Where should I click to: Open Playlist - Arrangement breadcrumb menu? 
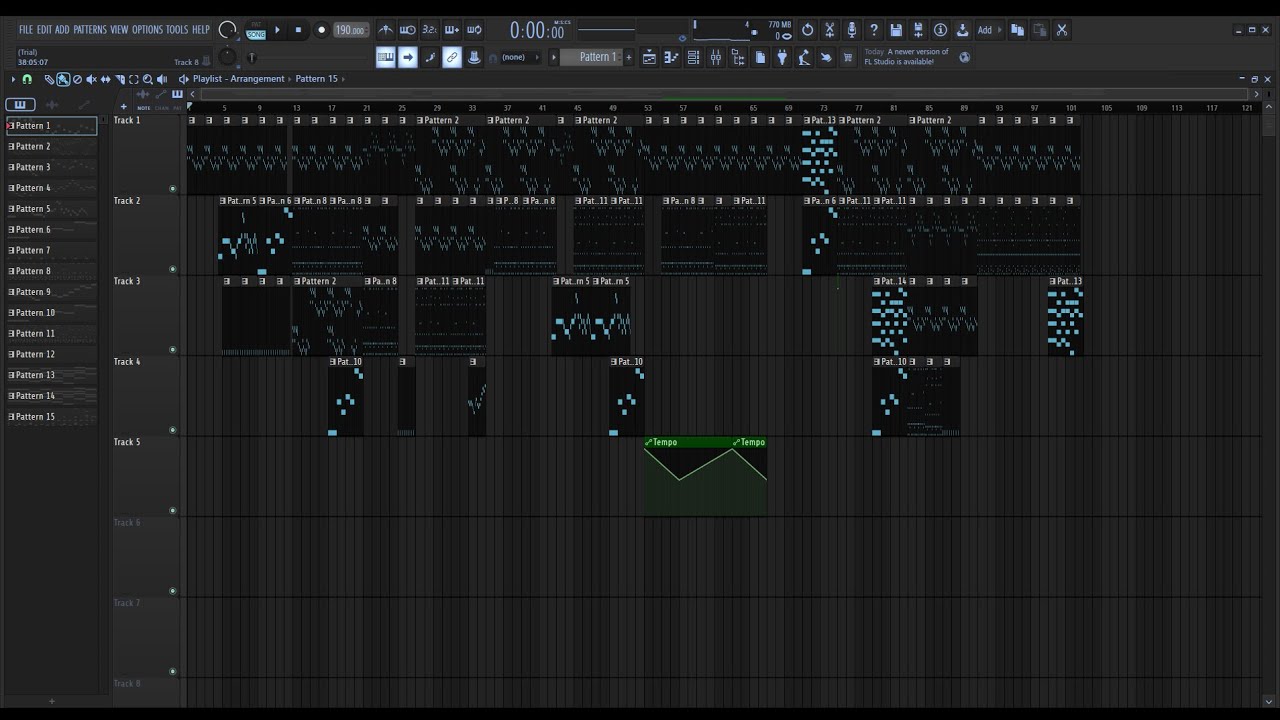tap(238, 79)
